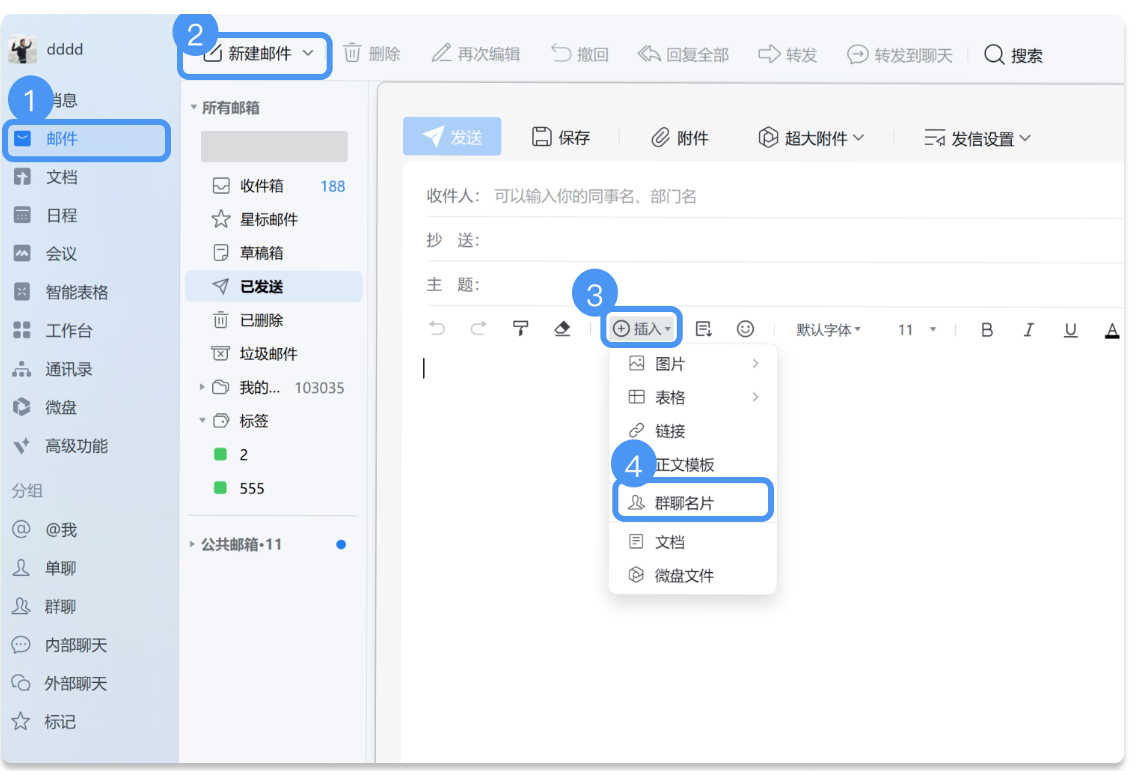1135x771 pixels.
Task: Toggle bold formatting with the B button
Action: [x=987, y=328]
